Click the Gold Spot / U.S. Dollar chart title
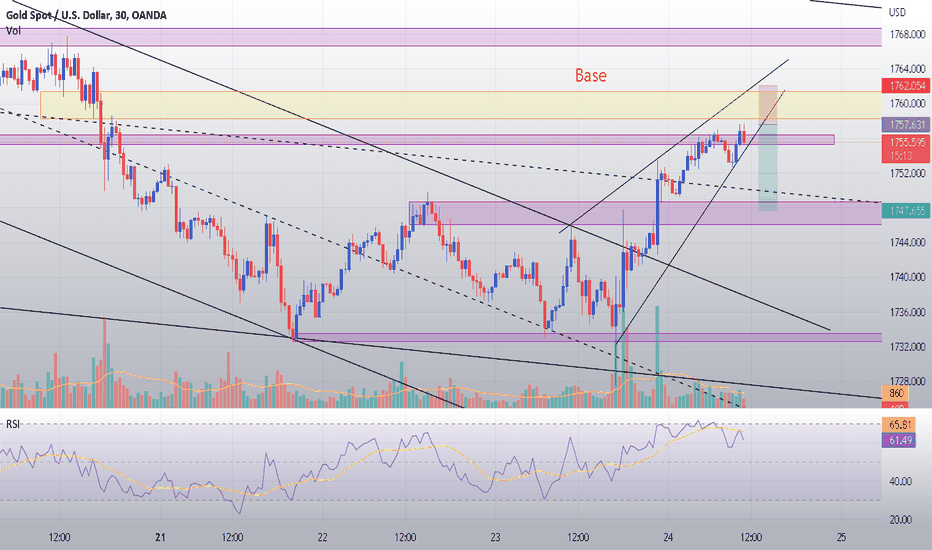Viewport: 932px width, 550px height. (86, 15)
